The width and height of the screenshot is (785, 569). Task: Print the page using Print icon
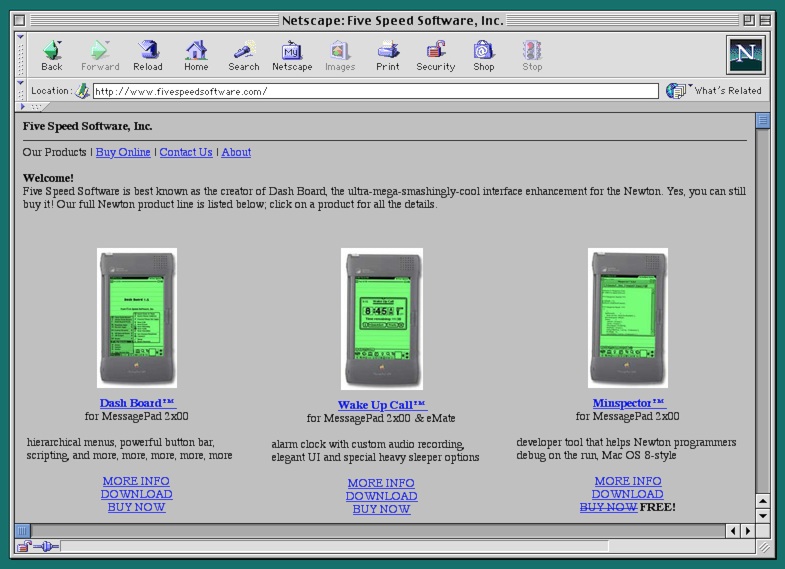[x=387, y=56]
